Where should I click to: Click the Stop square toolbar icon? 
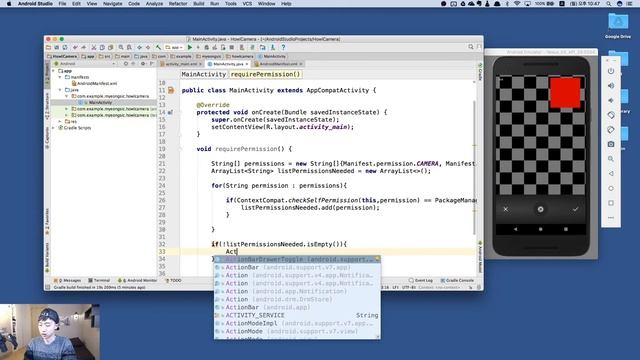click(231, 47)
